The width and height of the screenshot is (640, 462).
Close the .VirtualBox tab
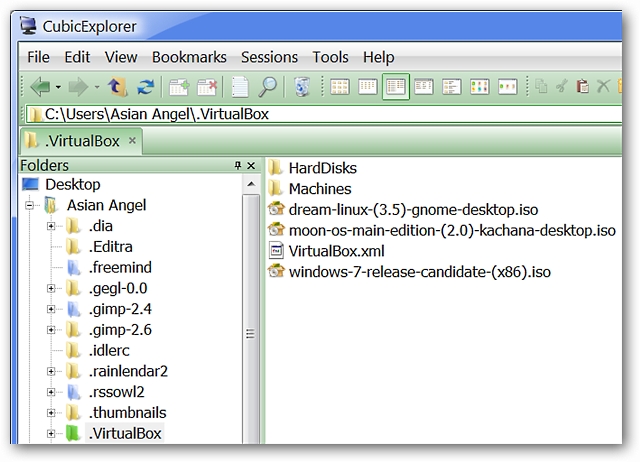[132, 140]
